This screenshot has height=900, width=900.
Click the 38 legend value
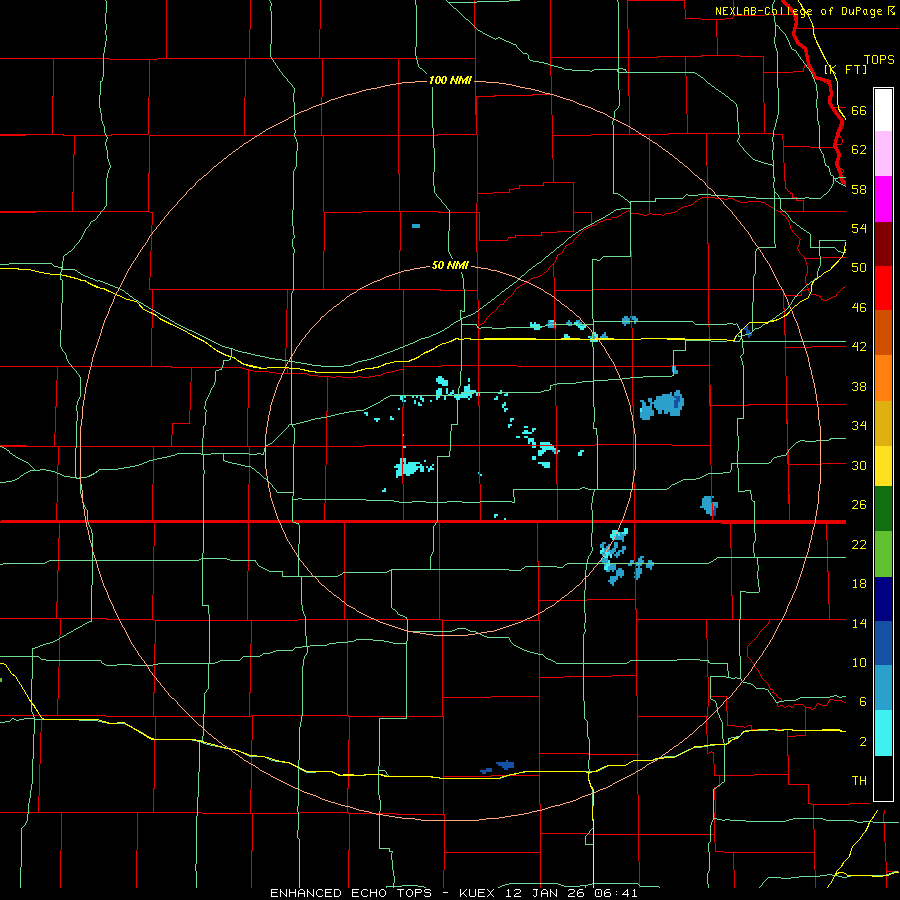coord(859,386)
